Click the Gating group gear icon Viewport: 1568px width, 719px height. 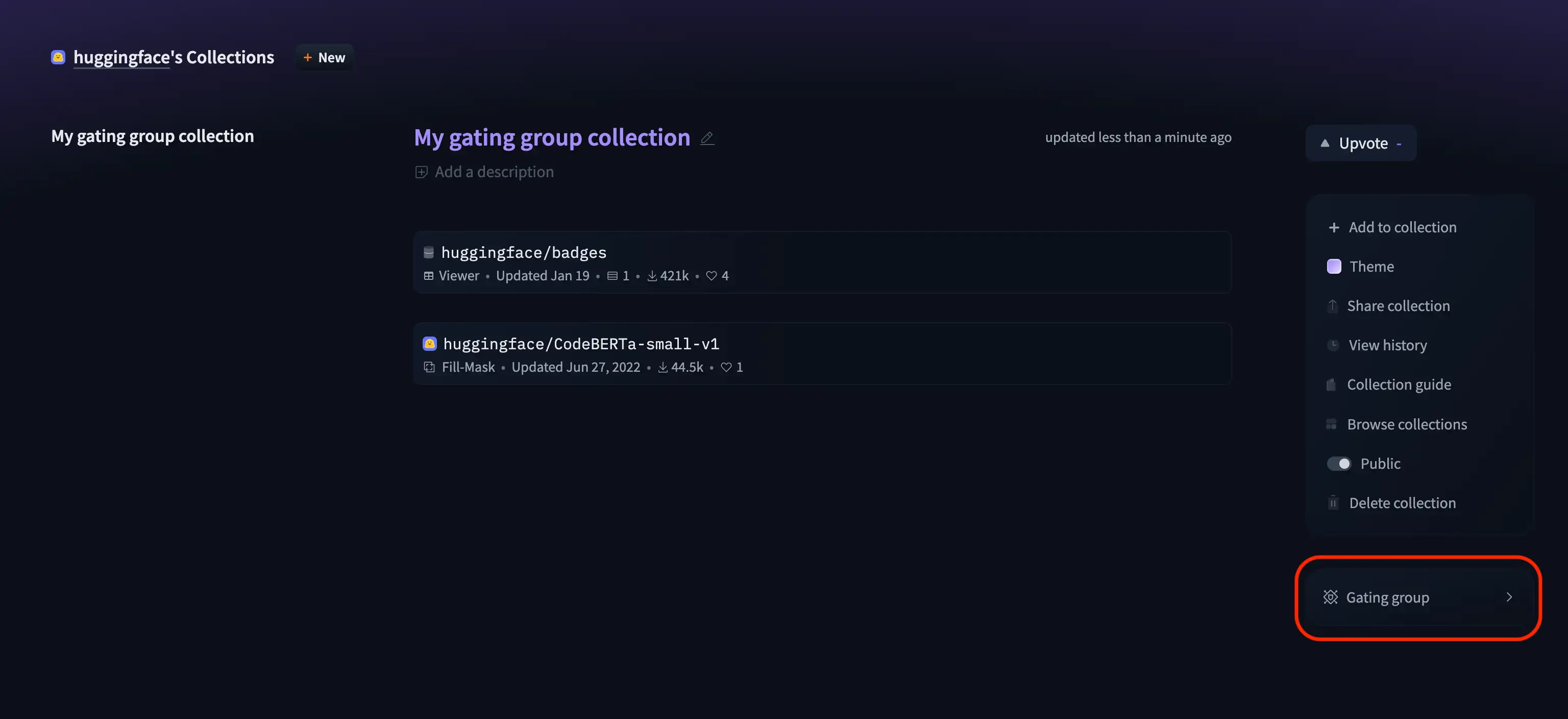coord(1331,597)
